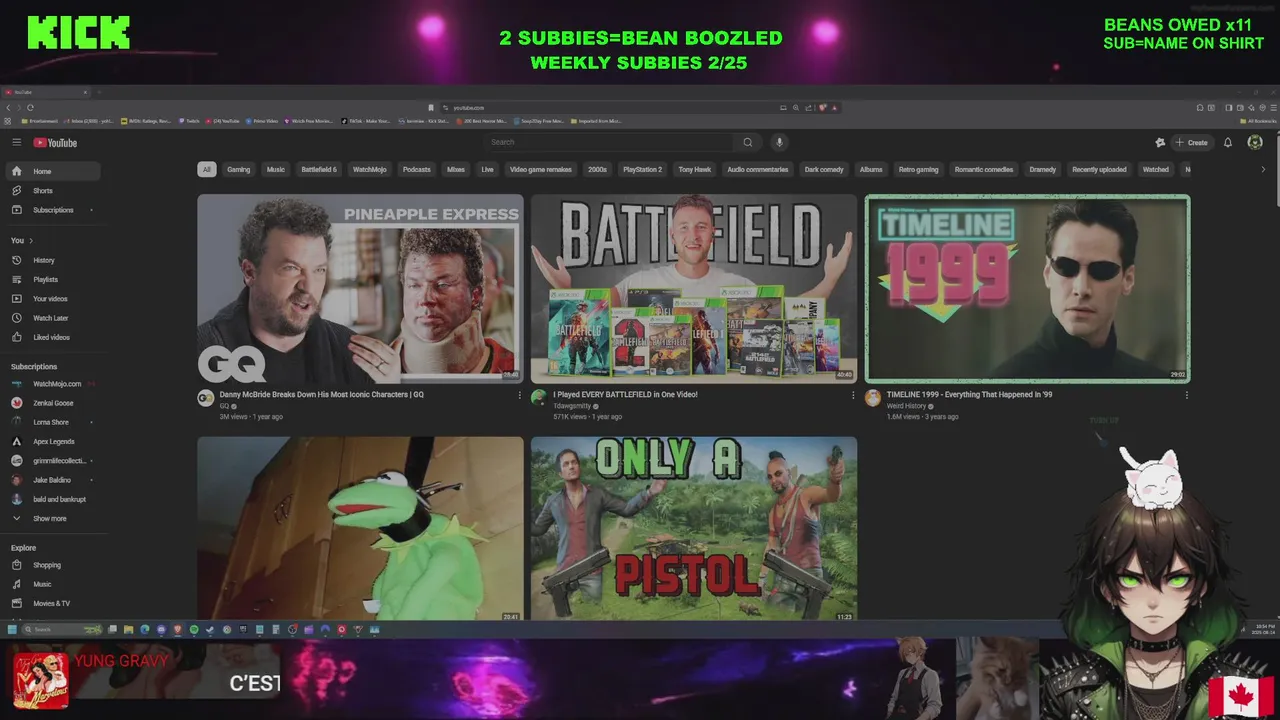Open the Every Battlefield video thumbnail
Screen dimensions: 1280x720
[694, 289]
